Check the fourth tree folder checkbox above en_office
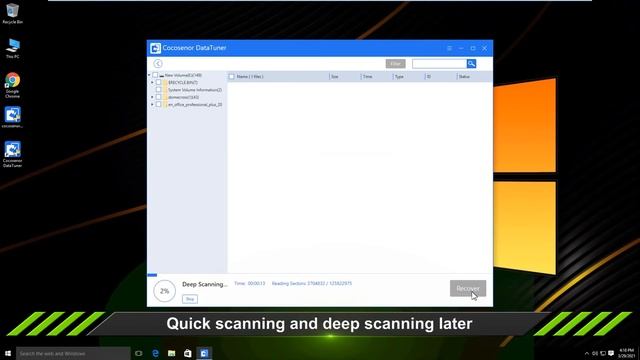The height and width of the screenshot is (360, 640). click(158, 97)
